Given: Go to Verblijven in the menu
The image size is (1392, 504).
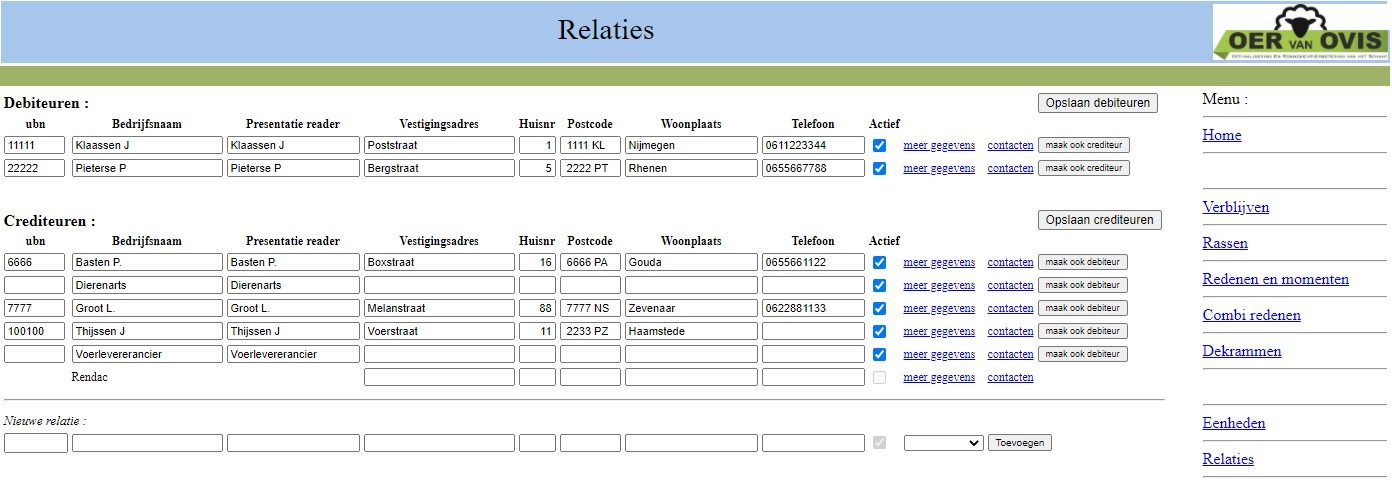Looking at the screenshot, I should point(1235,207).
